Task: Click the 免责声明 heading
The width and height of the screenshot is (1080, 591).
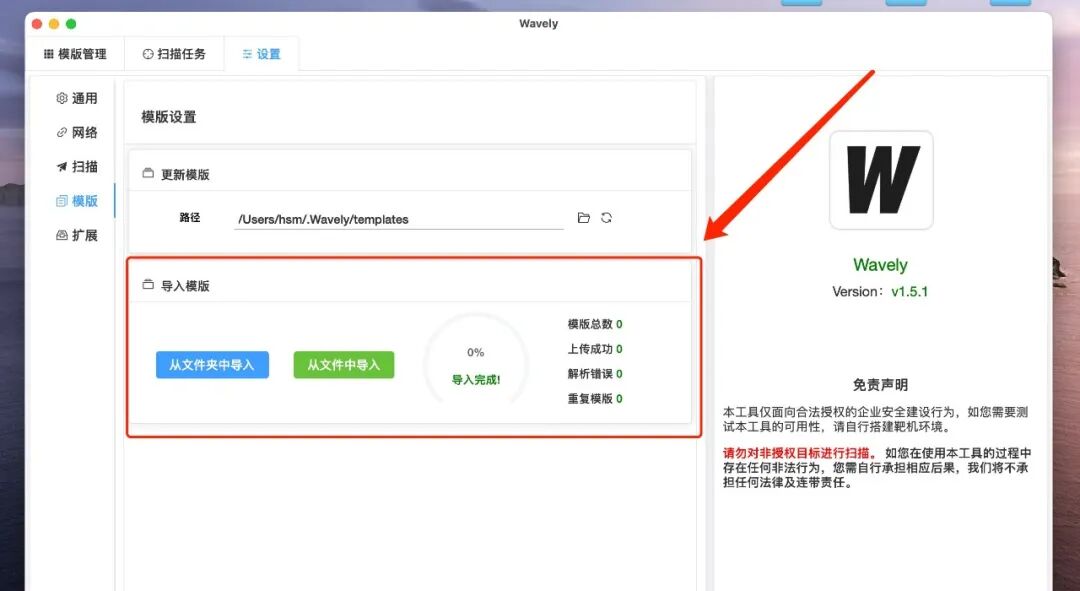Action: tap(880, 384)
